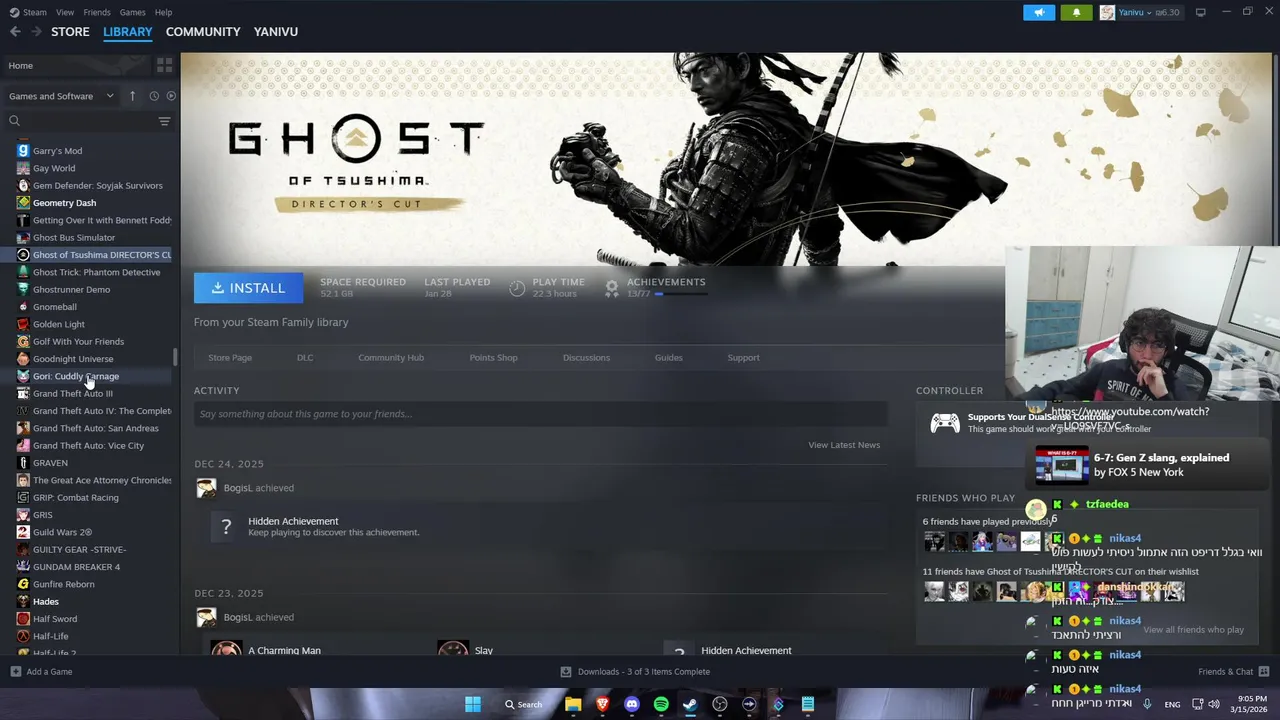Click the play time clock icon
1280x720 pixels.
pos(517,288)
